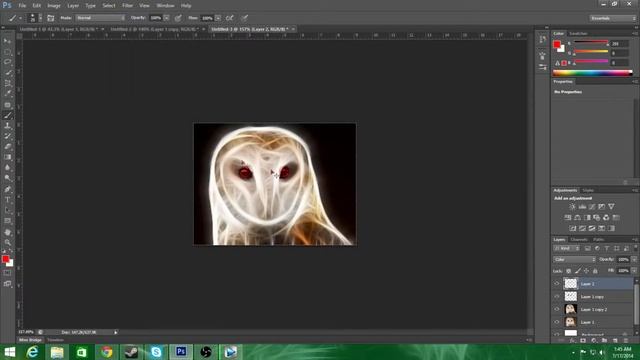Open Opacity slider arrow in options bar
This screenshot has width=640, height=360.
click(167, 18)
